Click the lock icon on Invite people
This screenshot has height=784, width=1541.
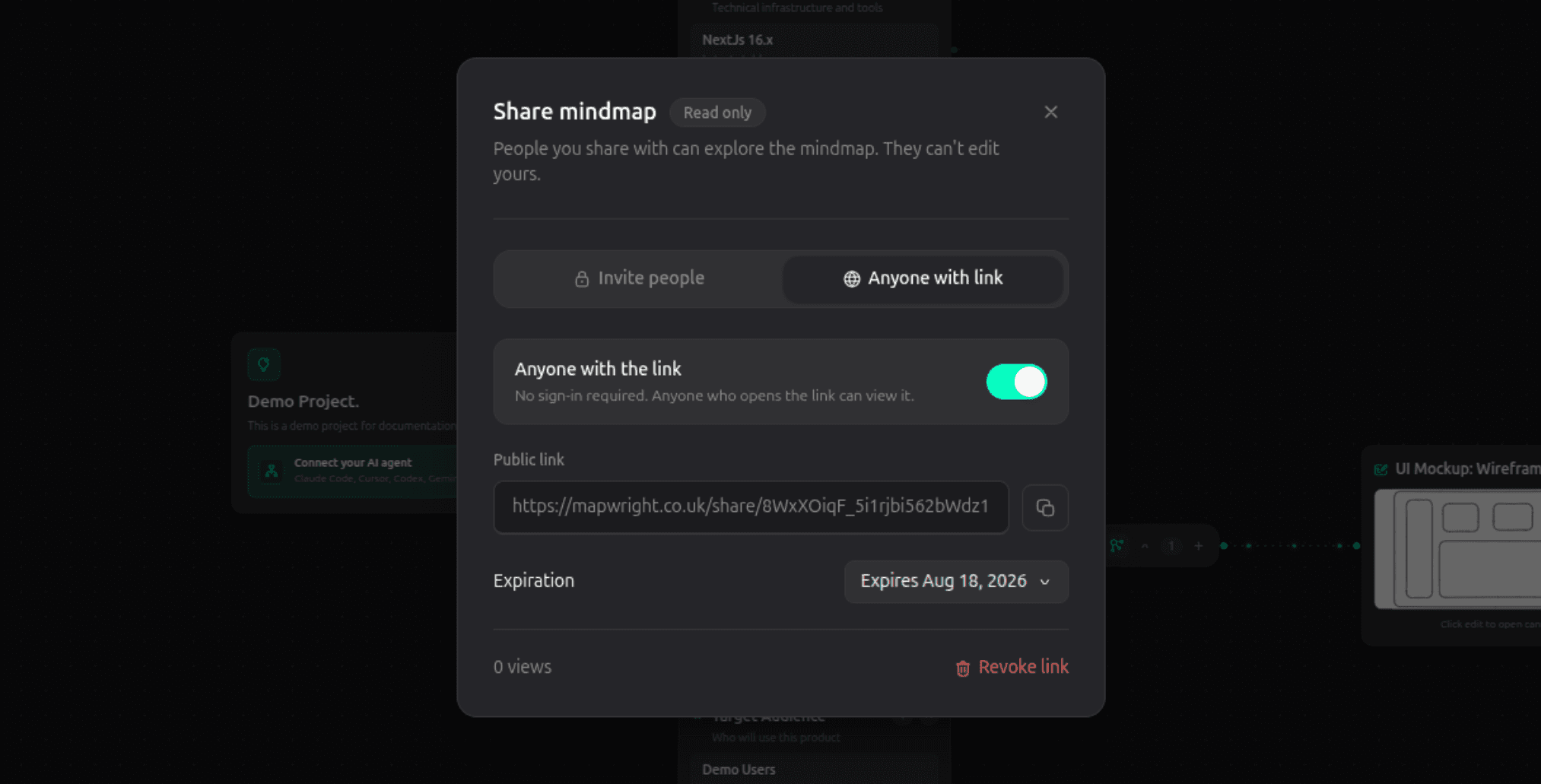[582, 279]
